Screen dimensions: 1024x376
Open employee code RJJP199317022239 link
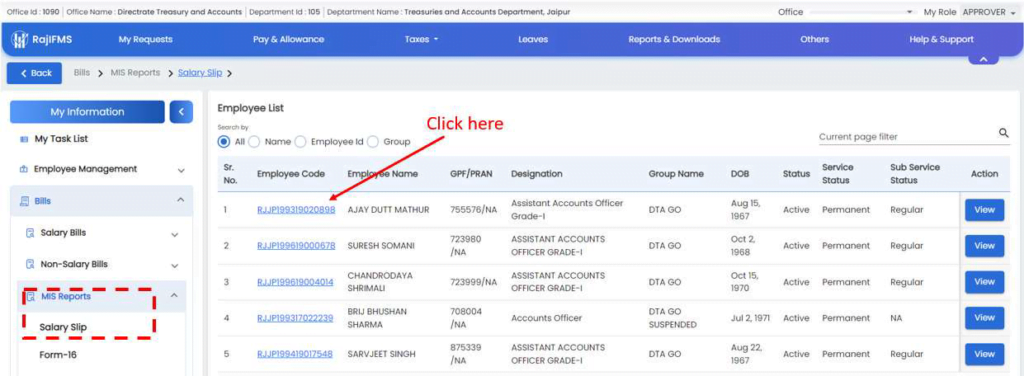pos(295,318)
